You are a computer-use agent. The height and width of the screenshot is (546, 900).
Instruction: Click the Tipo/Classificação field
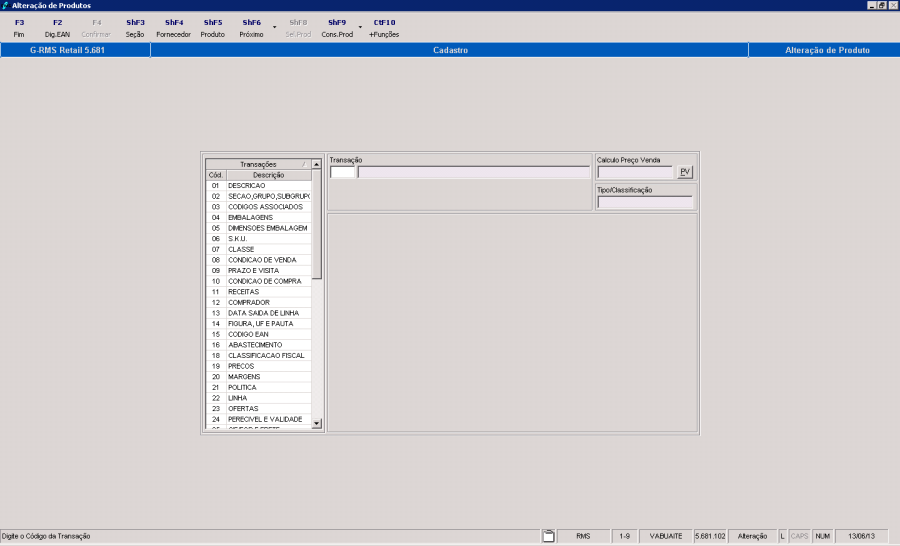(x=645, y=202)
